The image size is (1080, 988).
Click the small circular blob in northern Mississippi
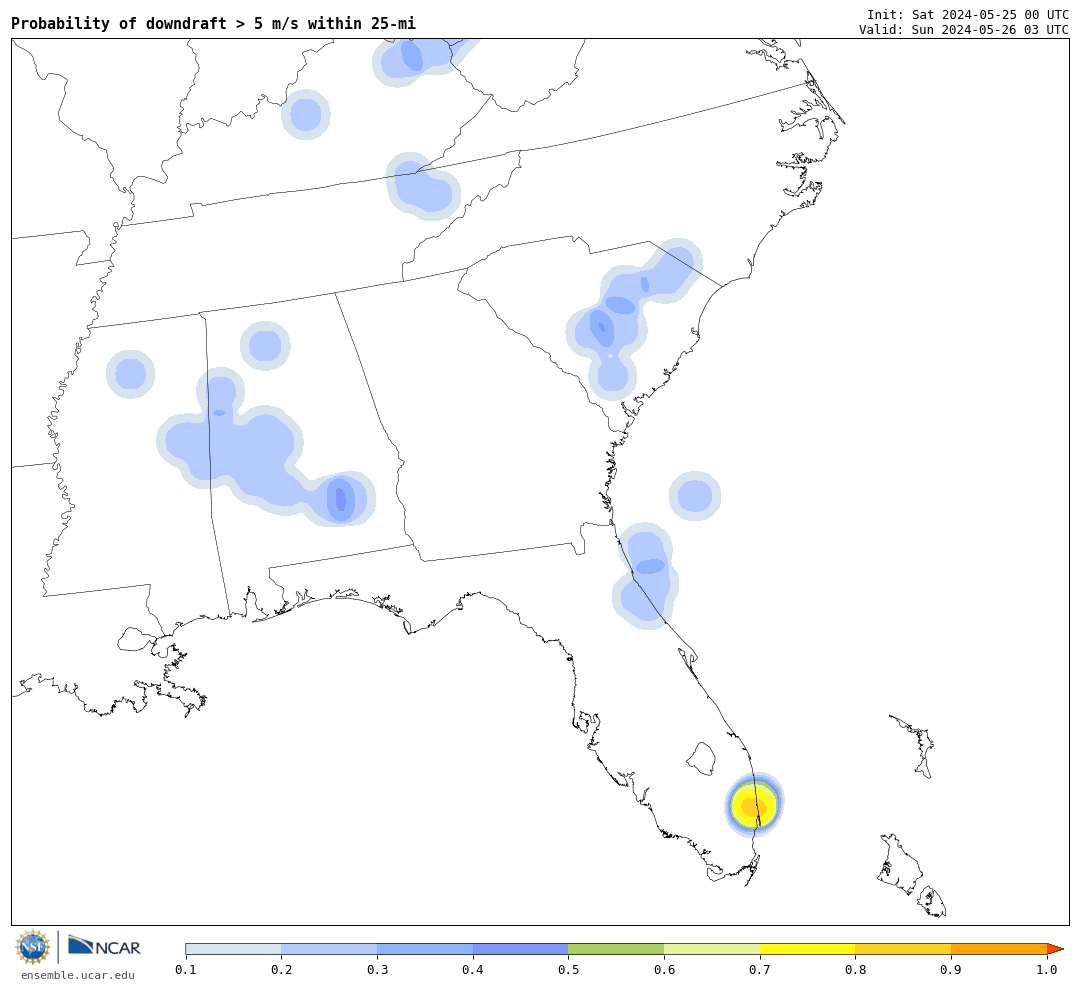(x=130, y=374)
